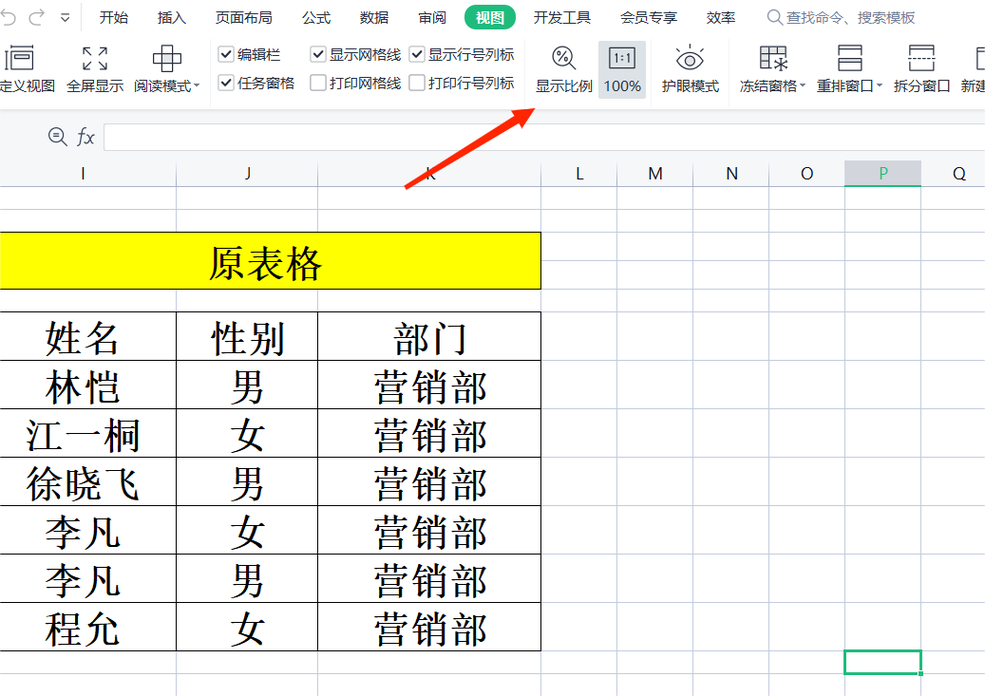Click the 100% zoom button
985x696 pixels.
pyautogui.click(x=622, y=69)
